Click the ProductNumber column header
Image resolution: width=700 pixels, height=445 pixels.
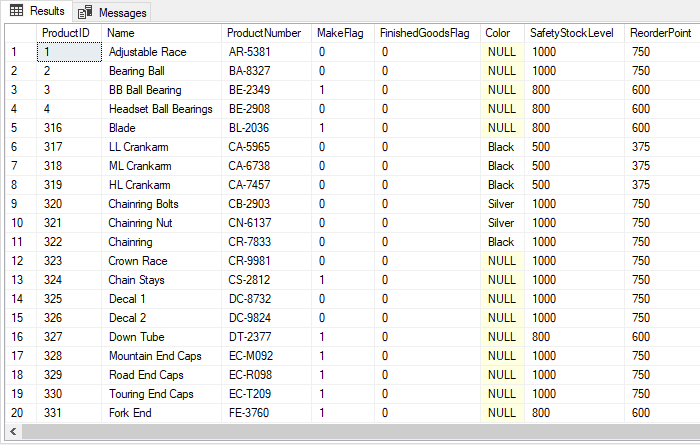click(265, 33)
